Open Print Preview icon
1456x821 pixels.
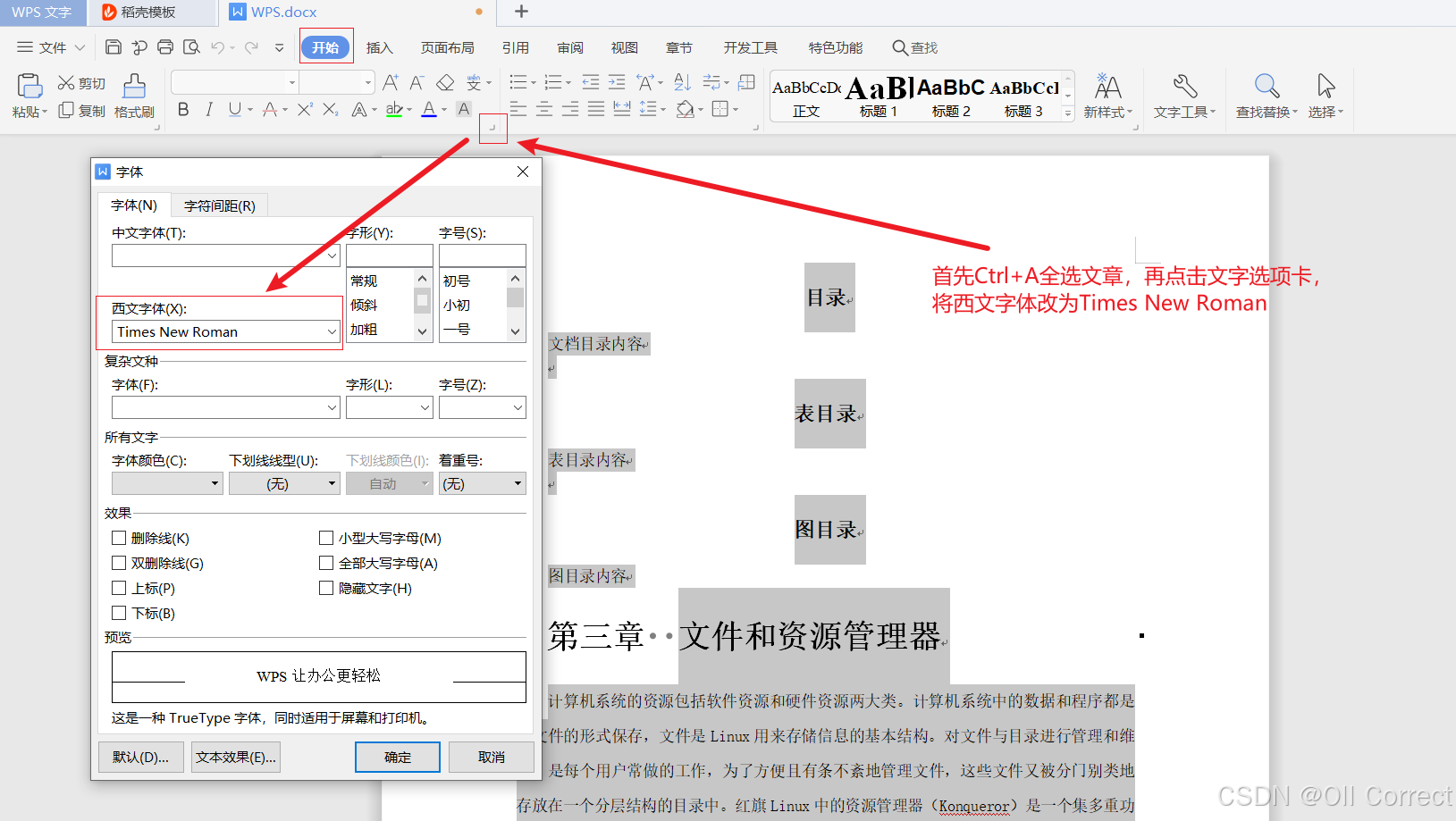pyautogui.click(x=191, y=47)
